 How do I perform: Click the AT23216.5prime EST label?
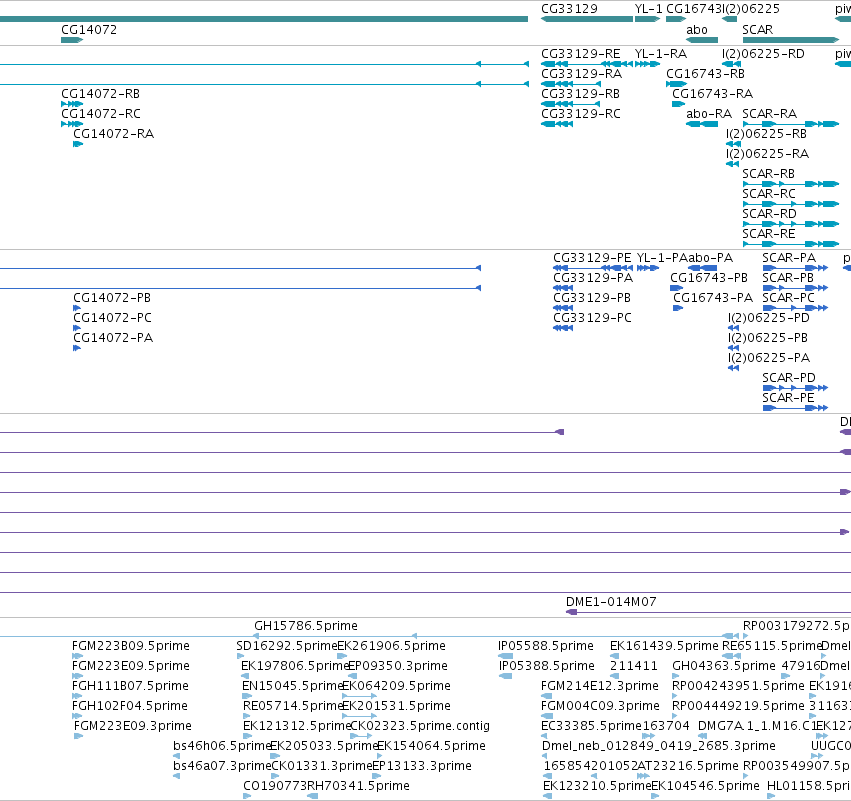pyautogui.click(x=688, y=766)
